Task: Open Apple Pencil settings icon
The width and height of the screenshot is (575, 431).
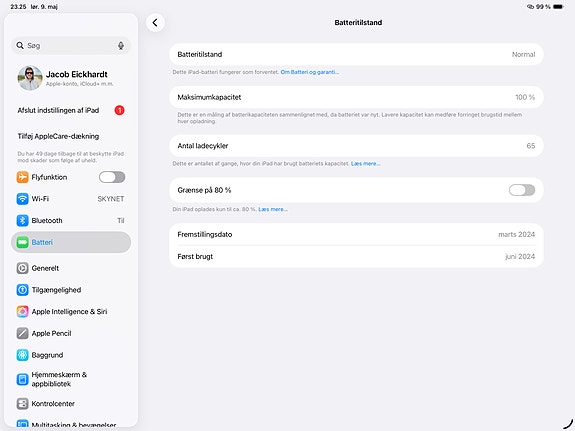Action: [22, 333]
